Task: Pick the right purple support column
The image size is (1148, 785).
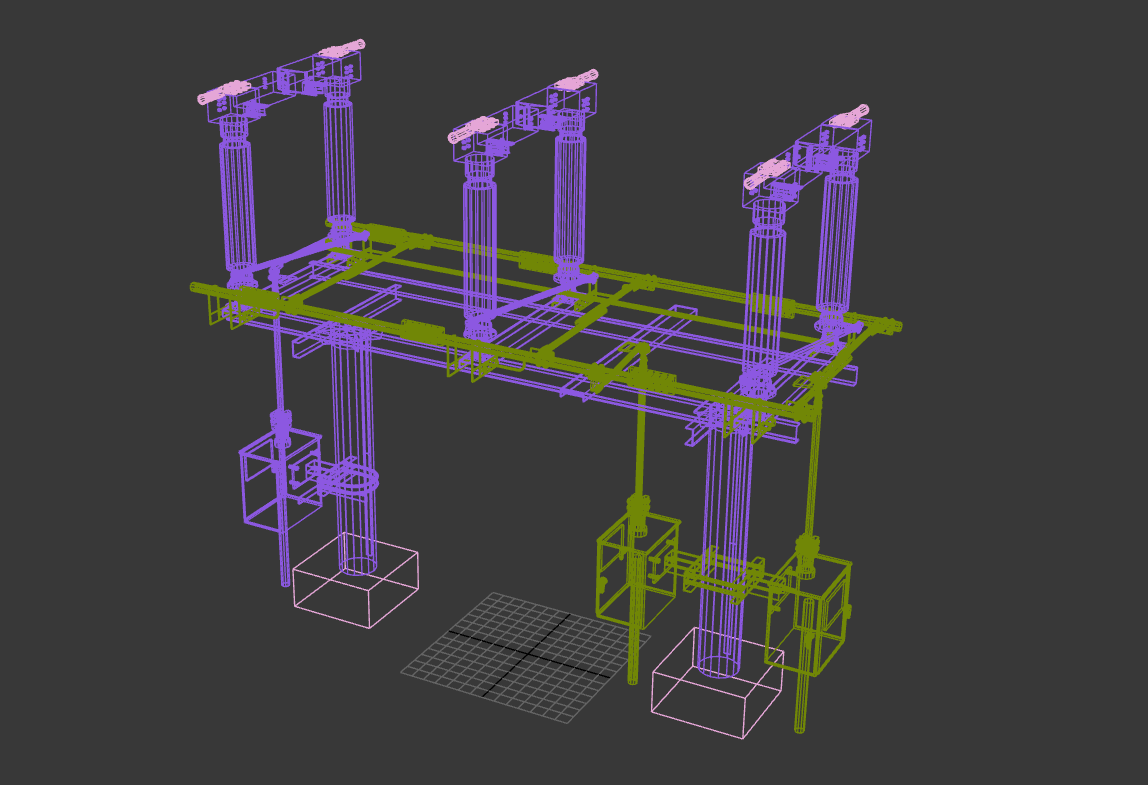Action: coord(725,540)
